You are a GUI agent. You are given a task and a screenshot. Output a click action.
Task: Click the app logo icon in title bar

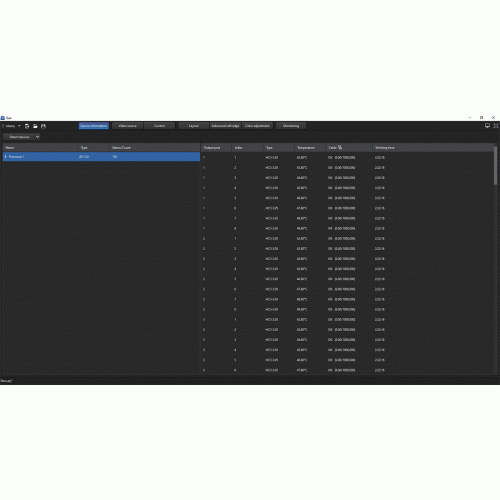click(x=3, y=118)
